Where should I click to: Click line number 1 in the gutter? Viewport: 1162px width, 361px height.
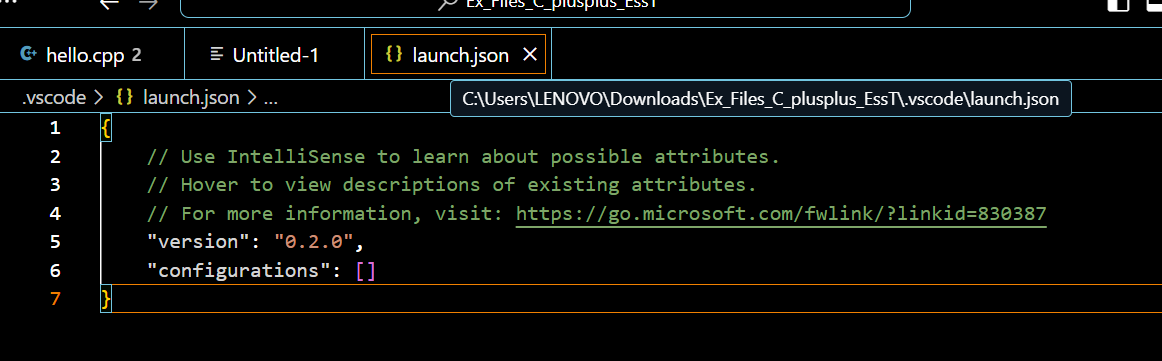(x=55, y=129)
